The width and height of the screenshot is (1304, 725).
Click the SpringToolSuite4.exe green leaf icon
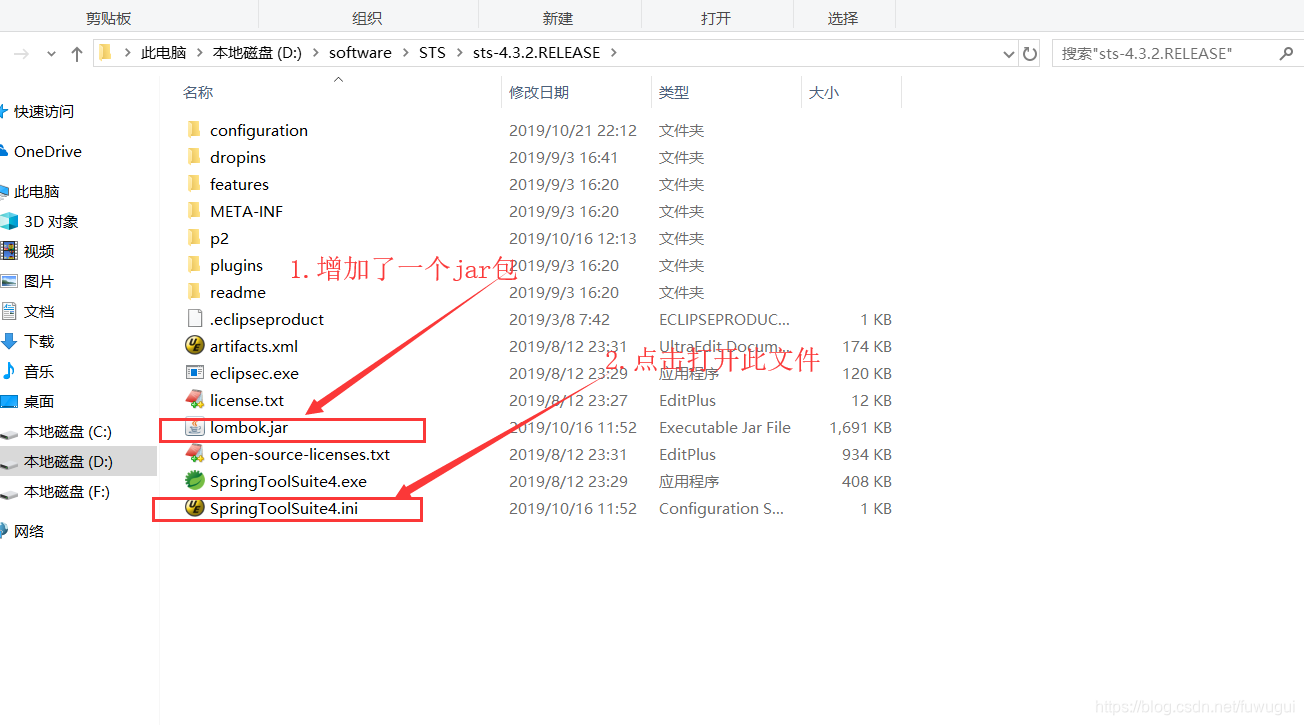[x=195, y=481]
